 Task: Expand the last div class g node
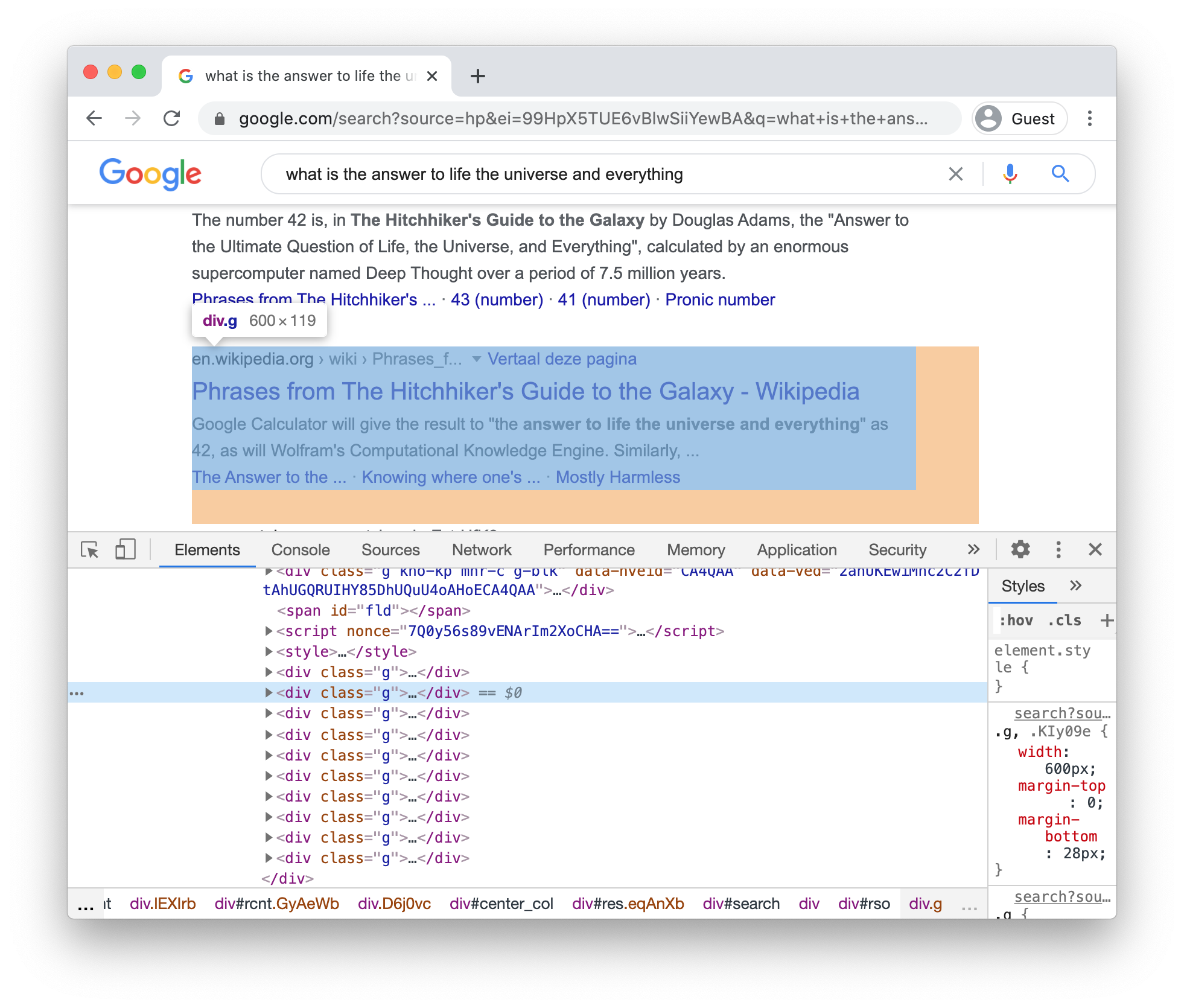click(269, 858)
